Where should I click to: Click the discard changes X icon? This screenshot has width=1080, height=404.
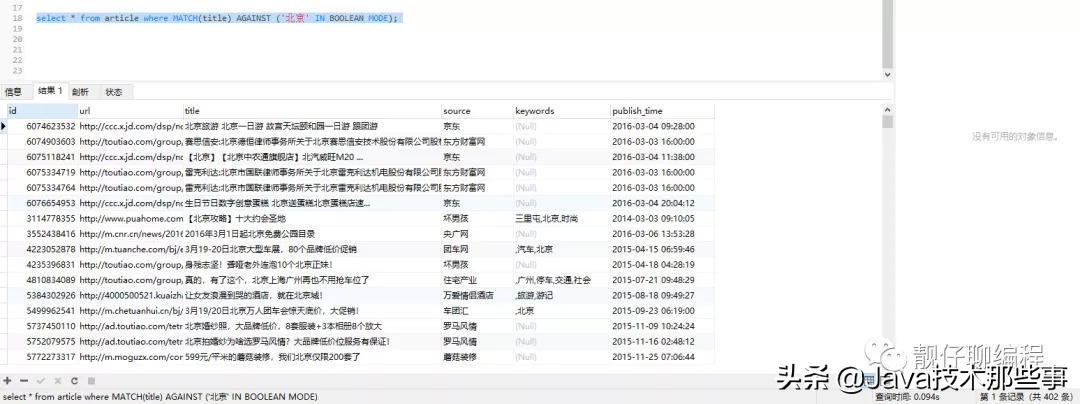(x=58, y=381)
